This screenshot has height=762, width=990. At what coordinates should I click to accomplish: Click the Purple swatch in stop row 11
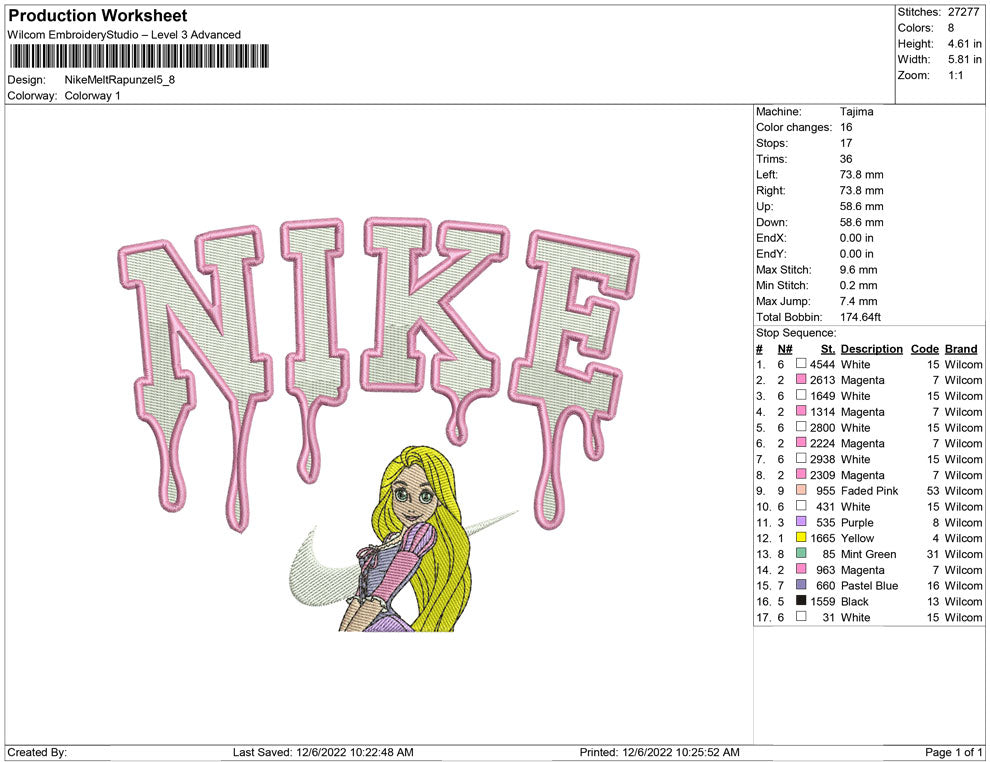point(801,521)
